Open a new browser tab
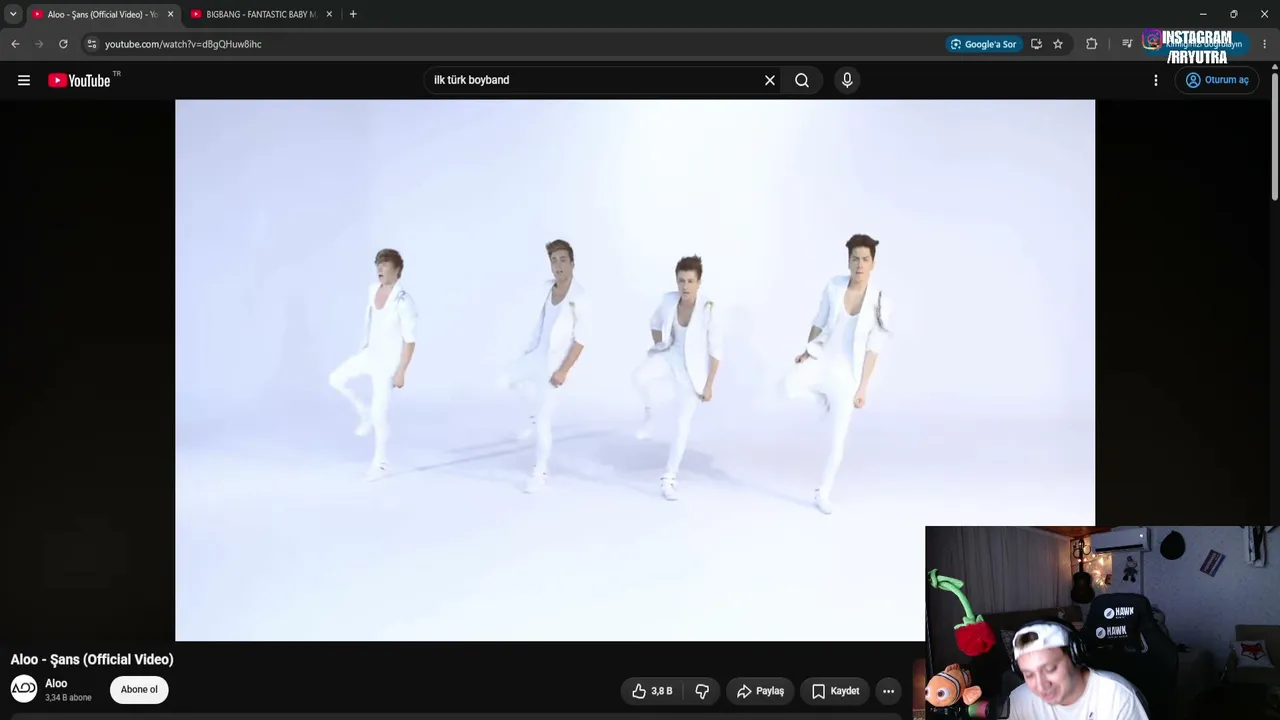 (x=353, y=14)
